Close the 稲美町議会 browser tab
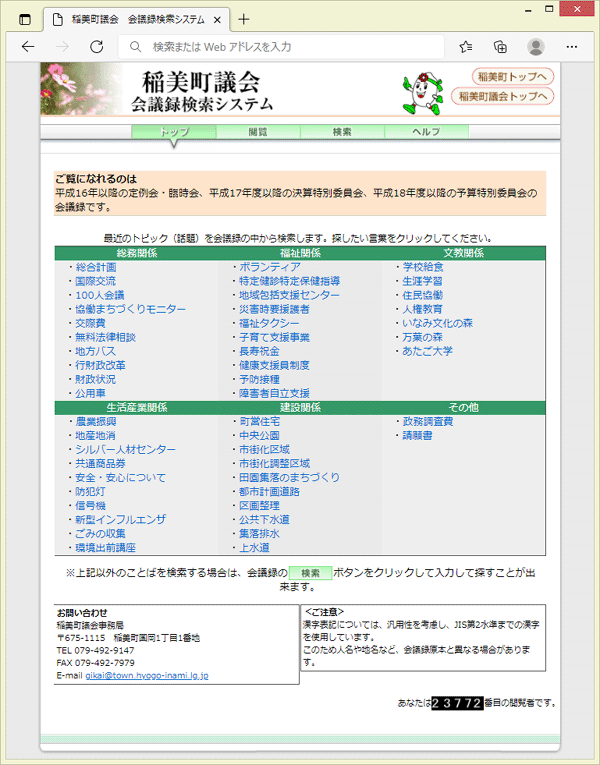 (218, 20)
